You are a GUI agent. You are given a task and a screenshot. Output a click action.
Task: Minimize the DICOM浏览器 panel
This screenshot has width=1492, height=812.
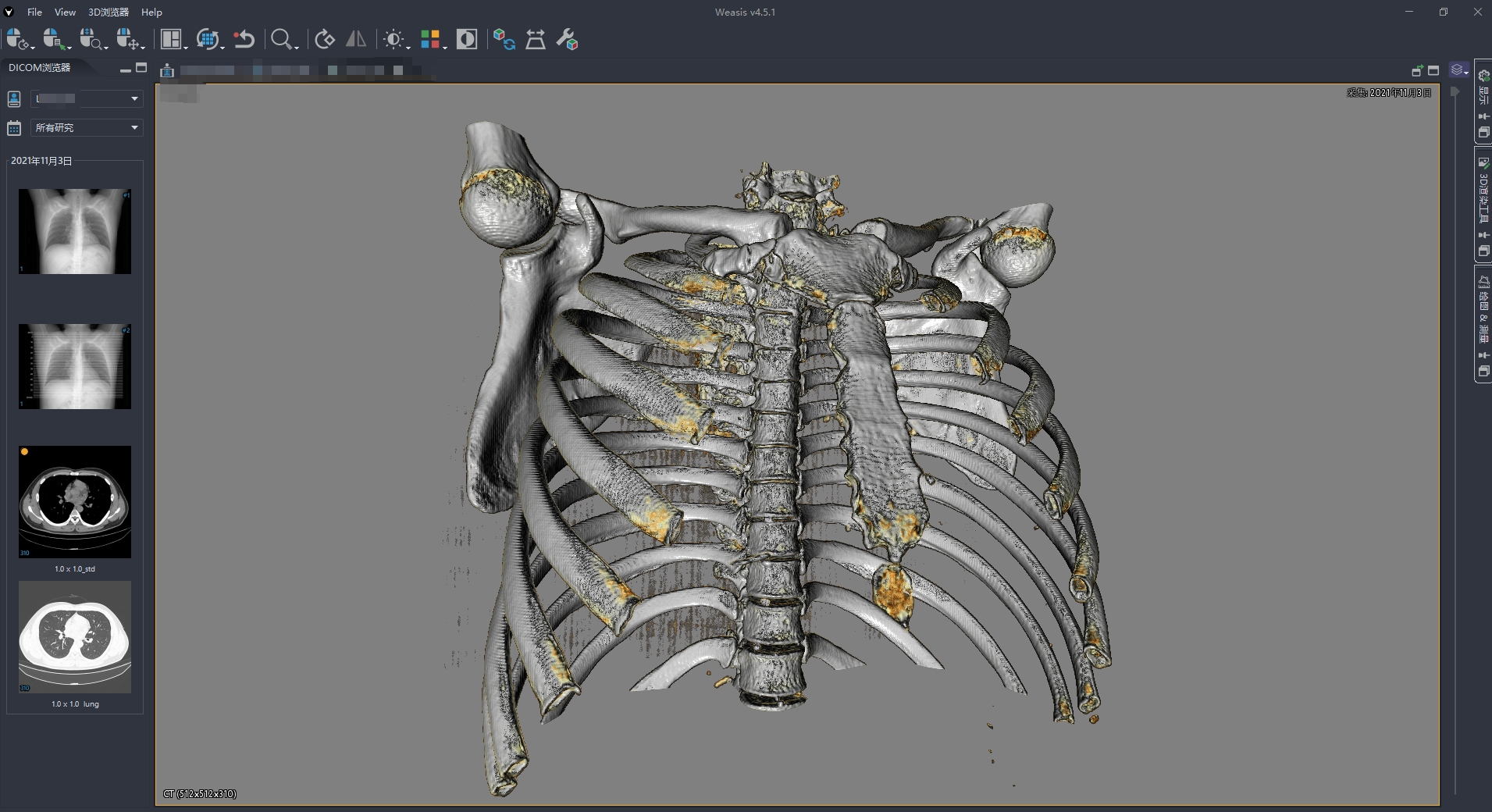click(x=126, y=69)
